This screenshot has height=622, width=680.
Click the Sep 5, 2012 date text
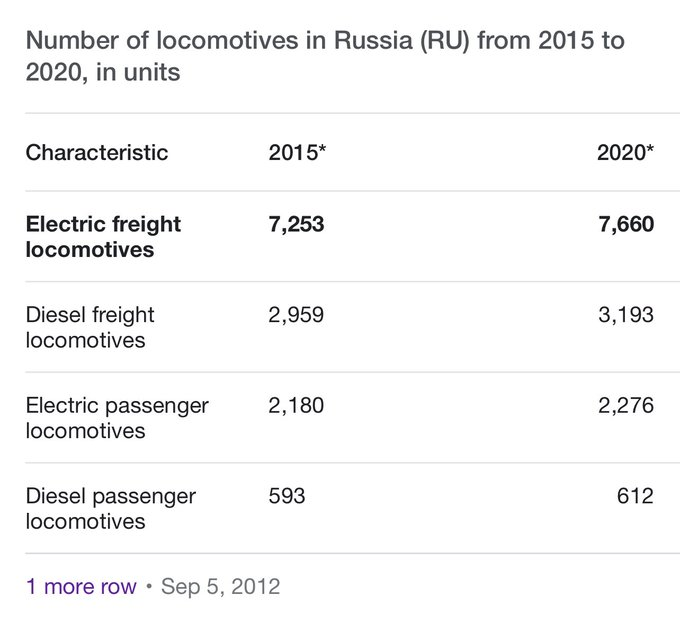pyautogui.click(x=221, y=586)
